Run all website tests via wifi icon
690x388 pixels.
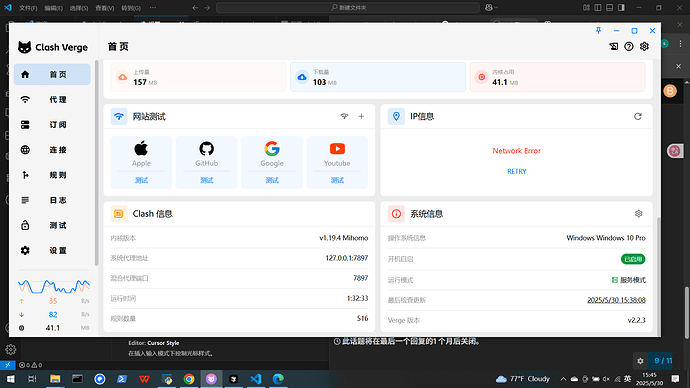pos(344,117)
